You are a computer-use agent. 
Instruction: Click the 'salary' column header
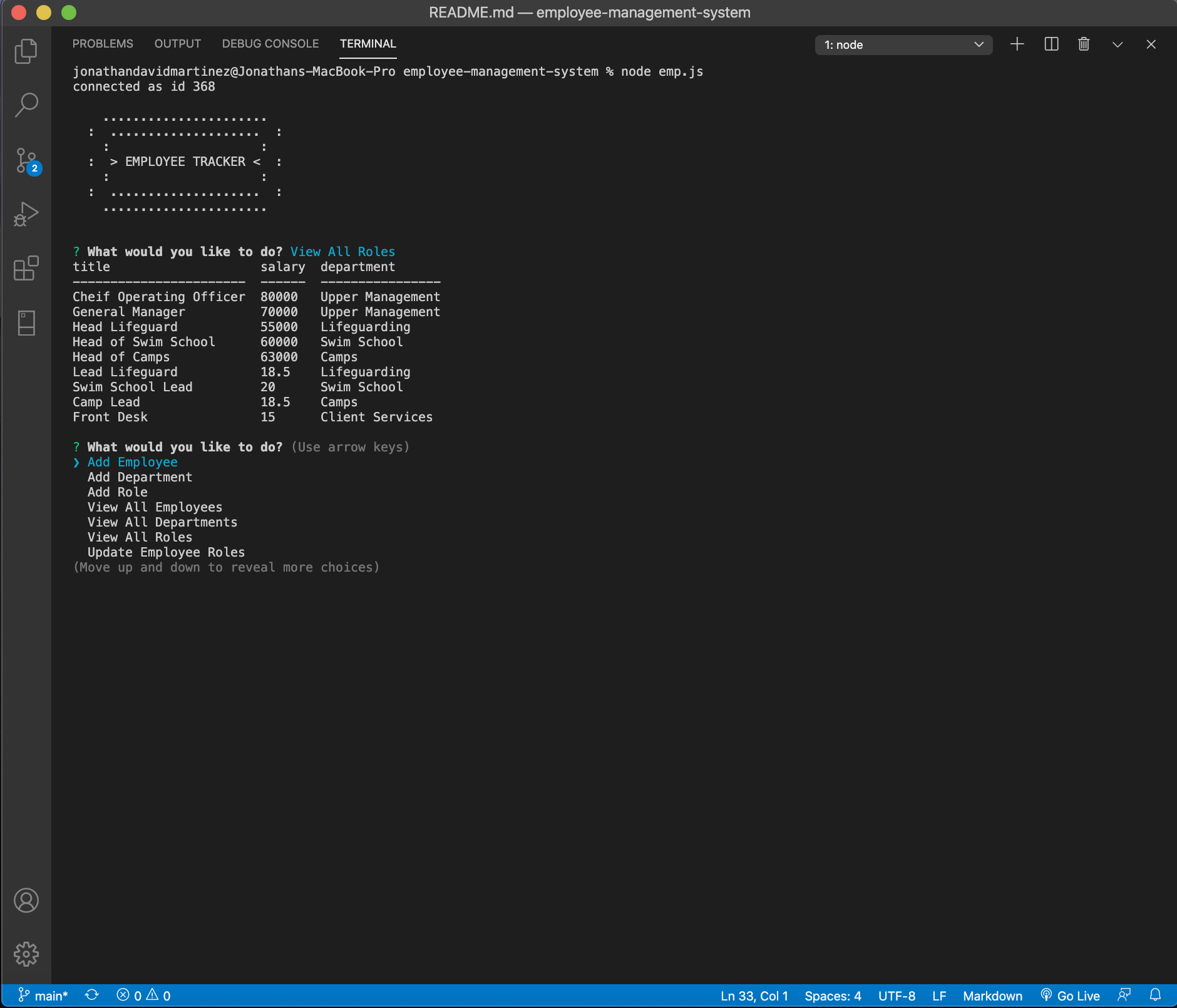[x=283, y=267]
